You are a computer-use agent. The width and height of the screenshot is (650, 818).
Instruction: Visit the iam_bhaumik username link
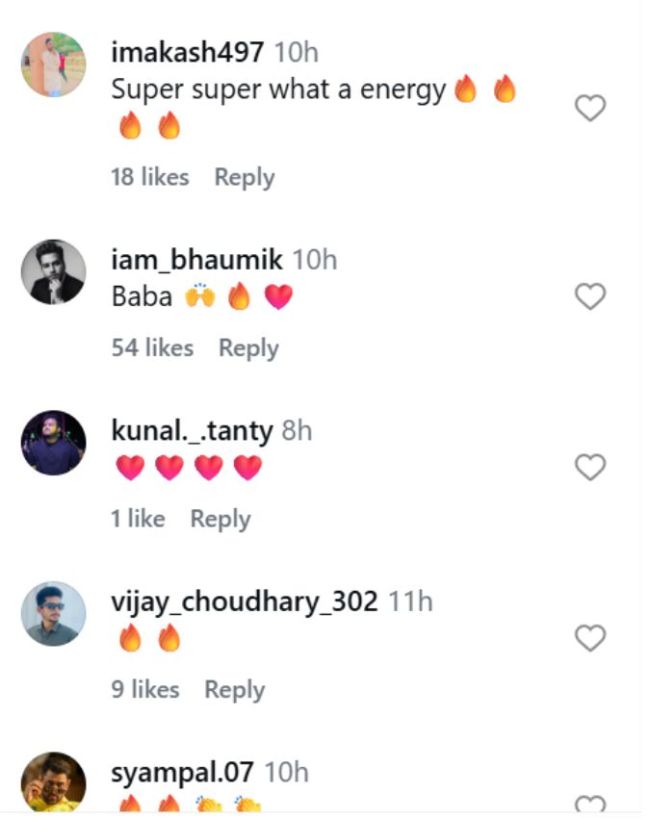coord(197,261)
